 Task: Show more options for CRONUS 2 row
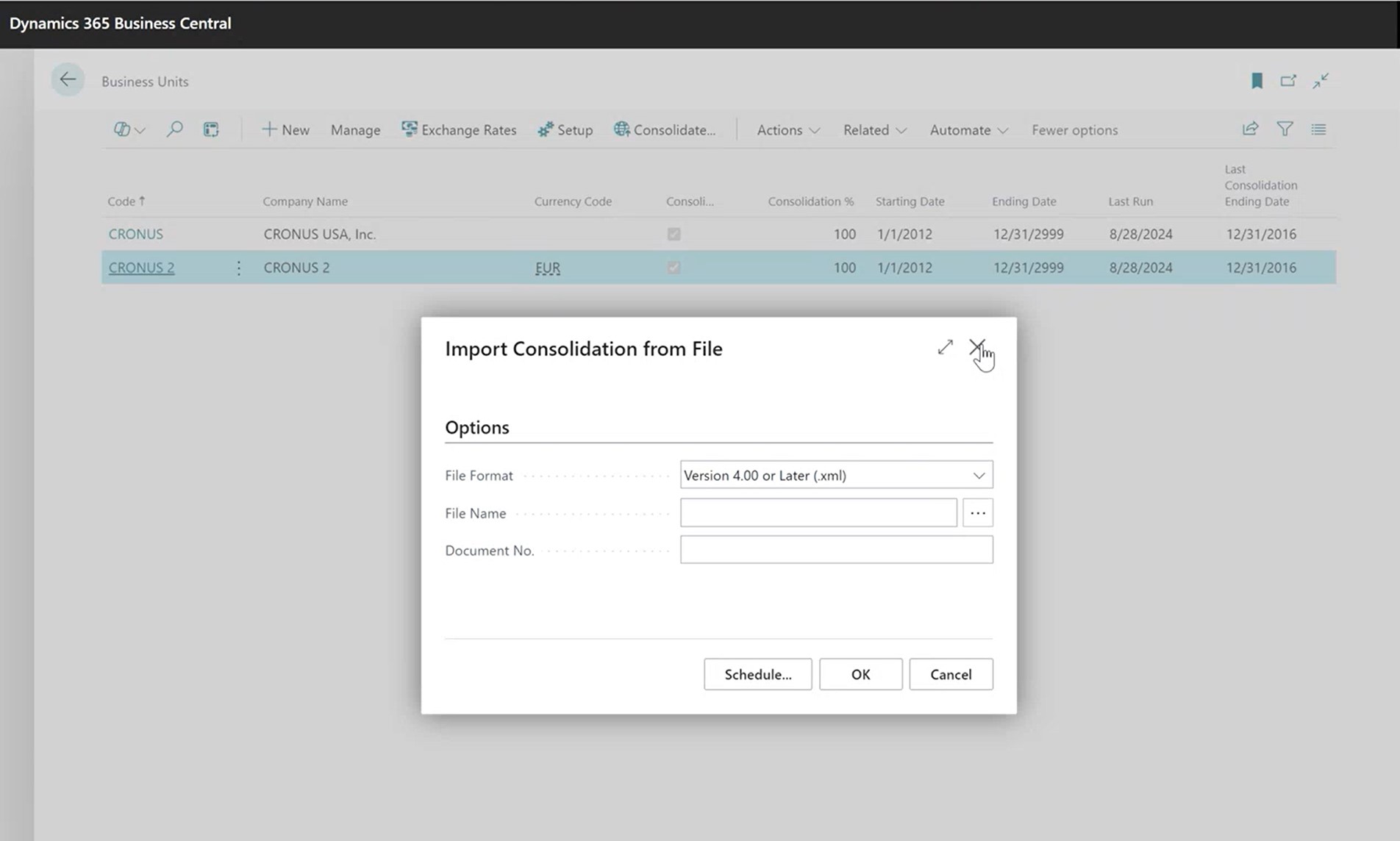coord(238,268)
